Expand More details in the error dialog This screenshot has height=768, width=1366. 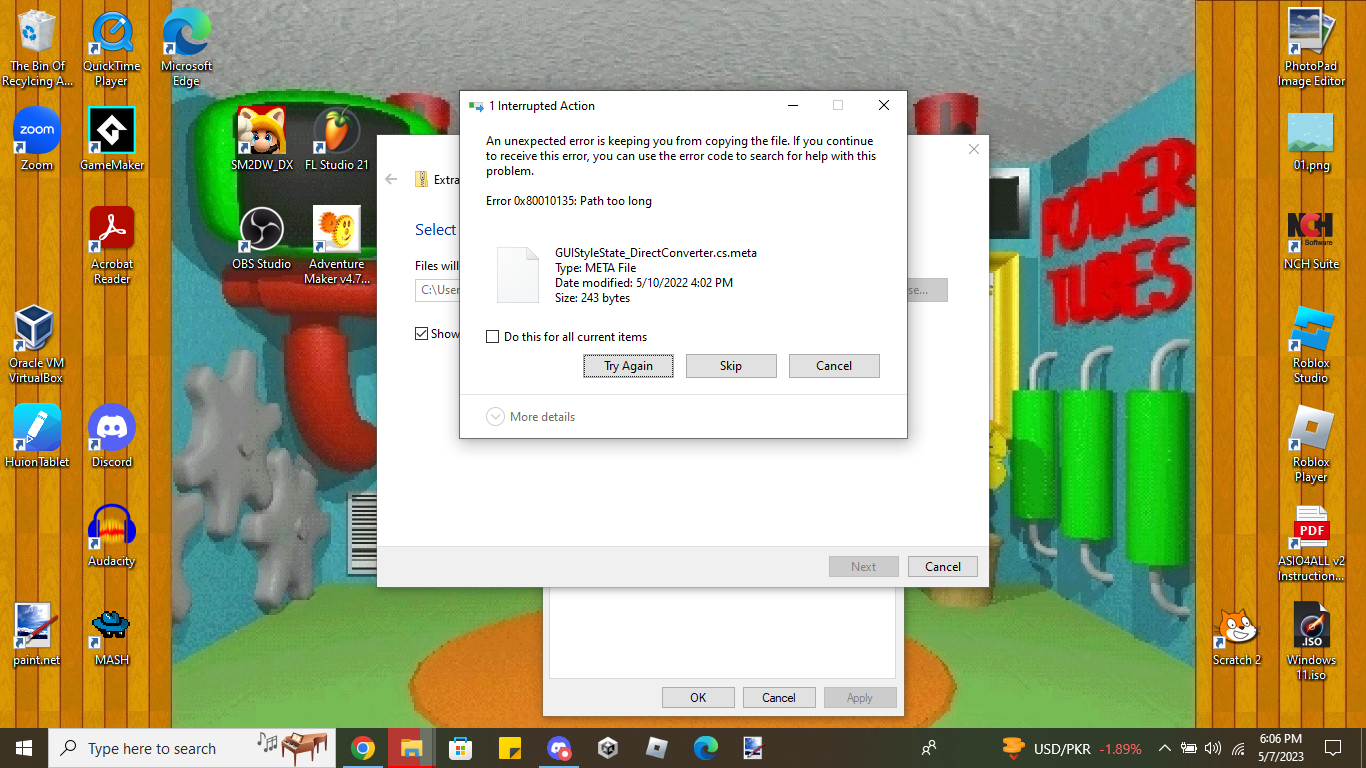click(x=530, y=417)
